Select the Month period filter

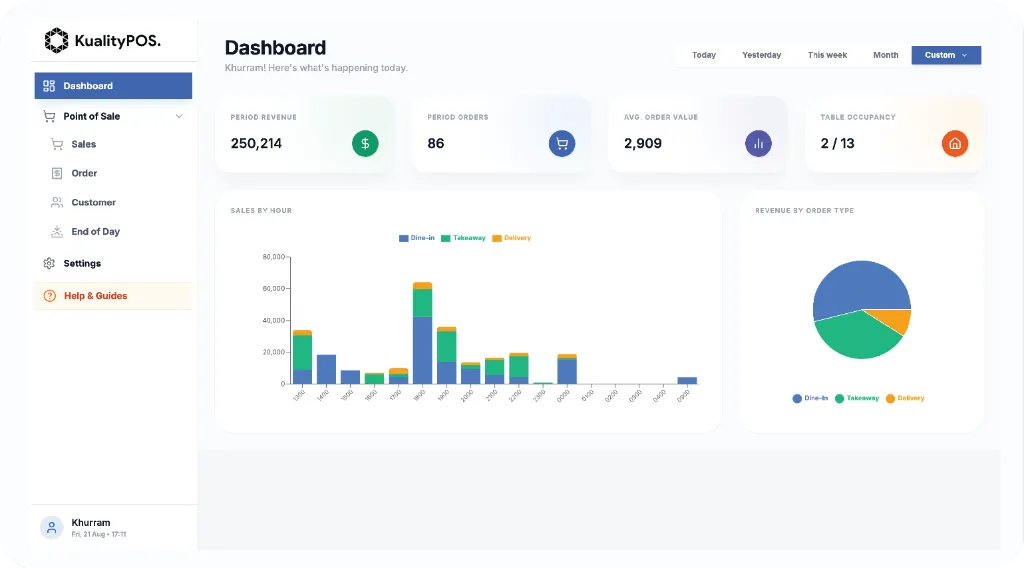click(x=886, y=55)
